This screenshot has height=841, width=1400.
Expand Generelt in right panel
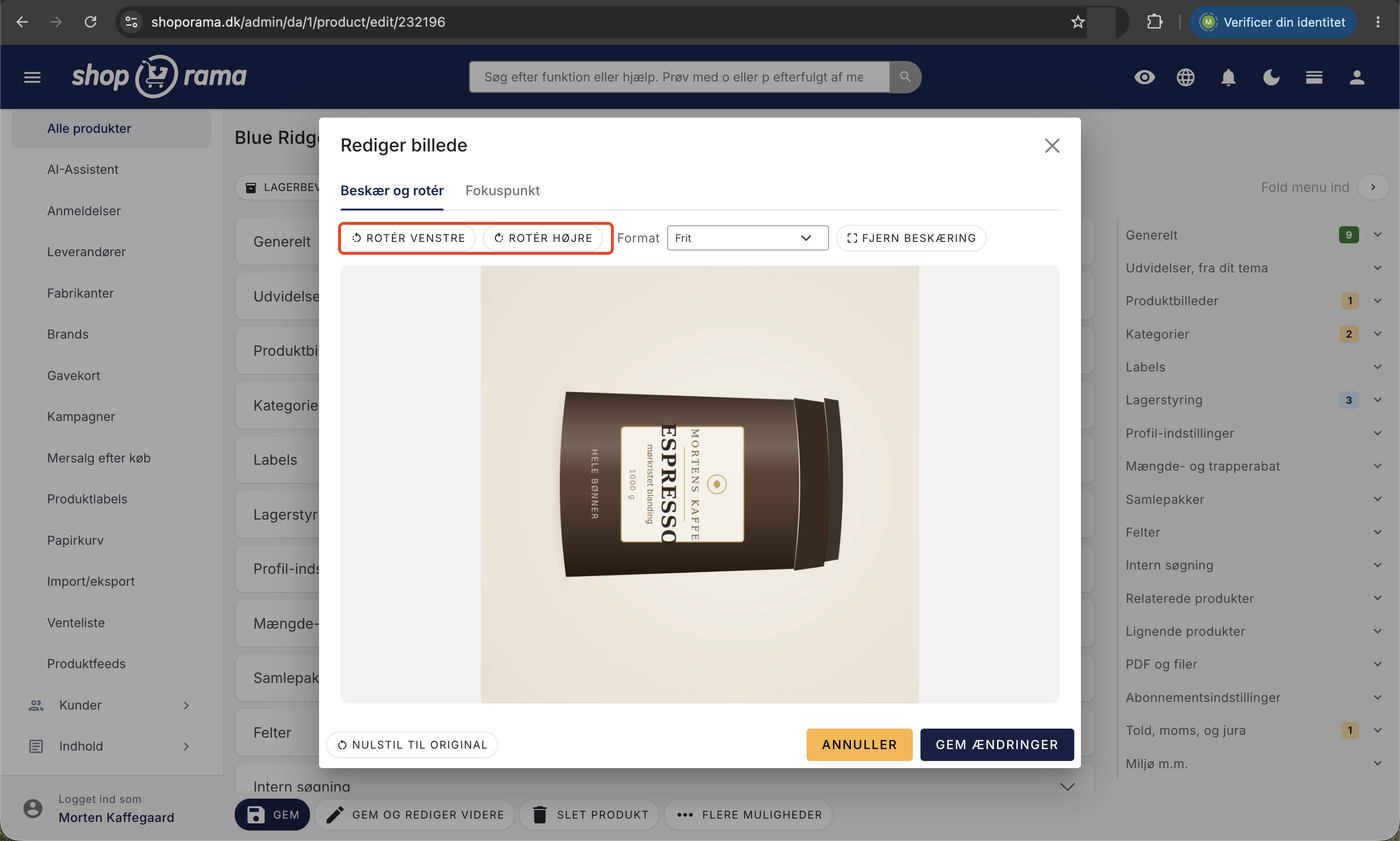[1254, 235]
